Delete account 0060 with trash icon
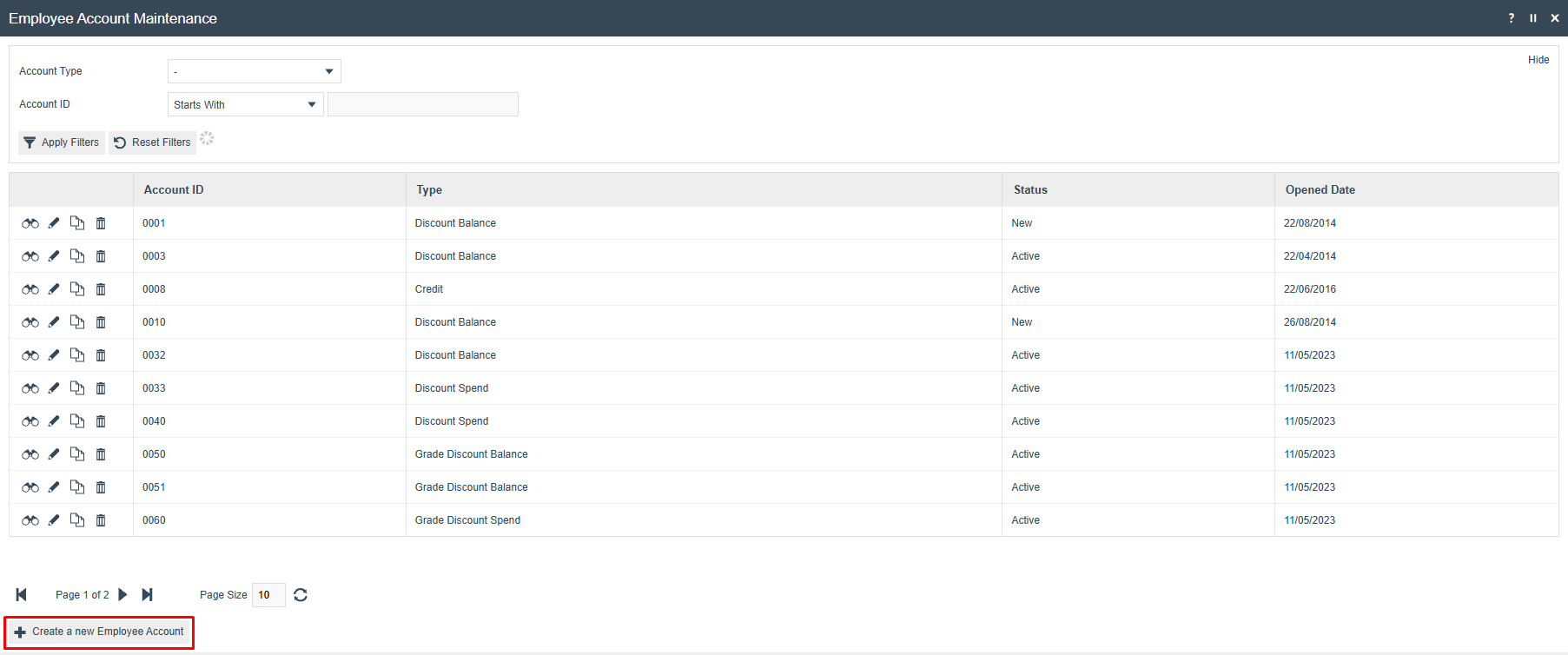Viewport: 1568px width, 655px height. tap(101, 520)
